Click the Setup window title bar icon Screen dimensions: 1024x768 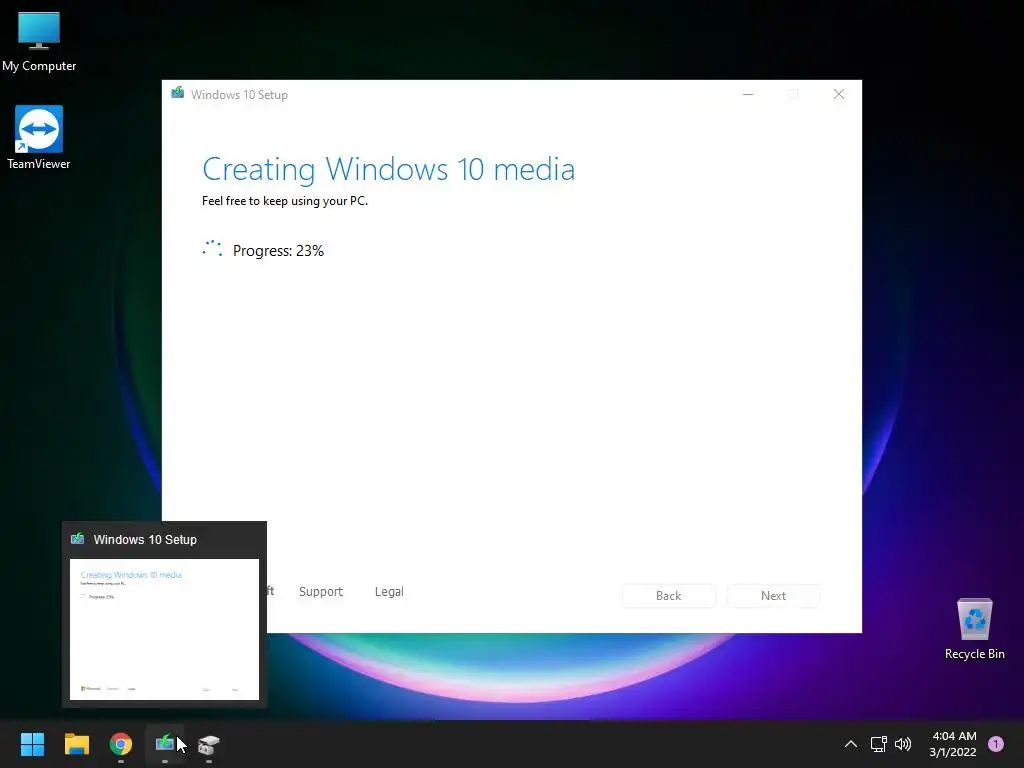pos(178,93)
